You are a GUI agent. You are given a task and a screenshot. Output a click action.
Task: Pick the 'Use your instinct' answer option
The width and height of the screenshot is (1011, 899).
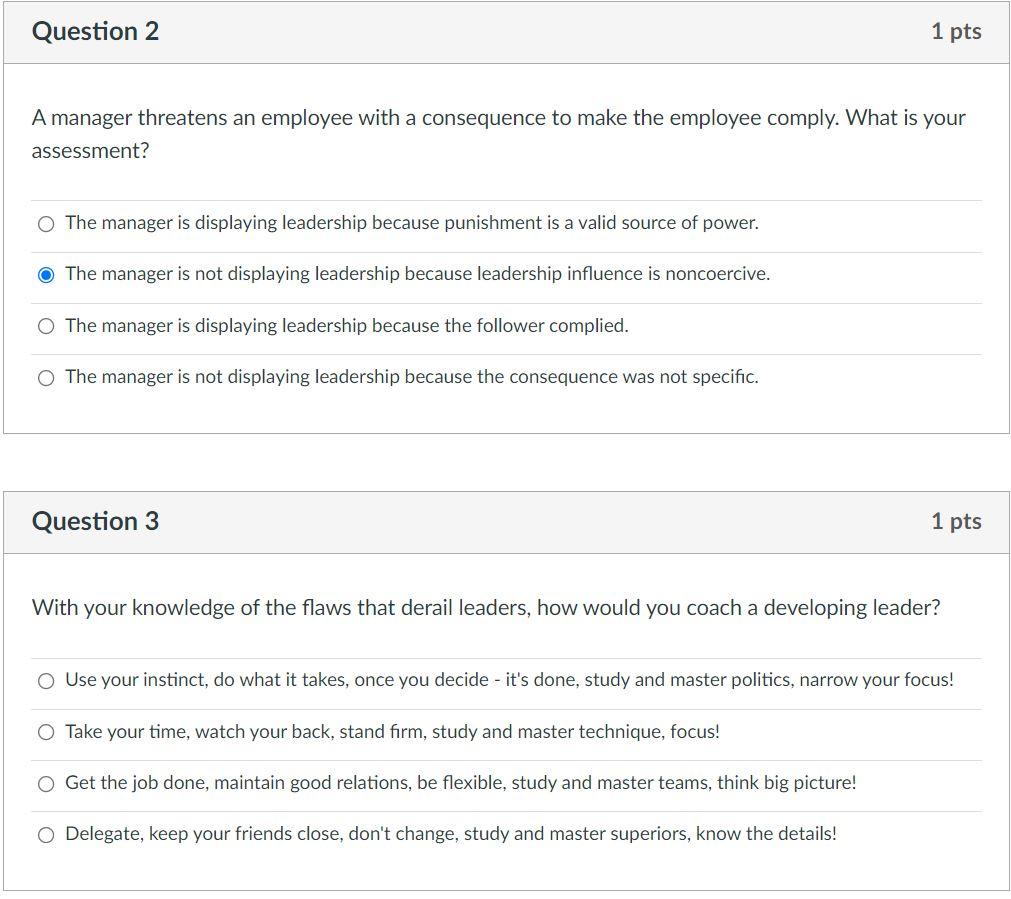[x=46, y=680]
